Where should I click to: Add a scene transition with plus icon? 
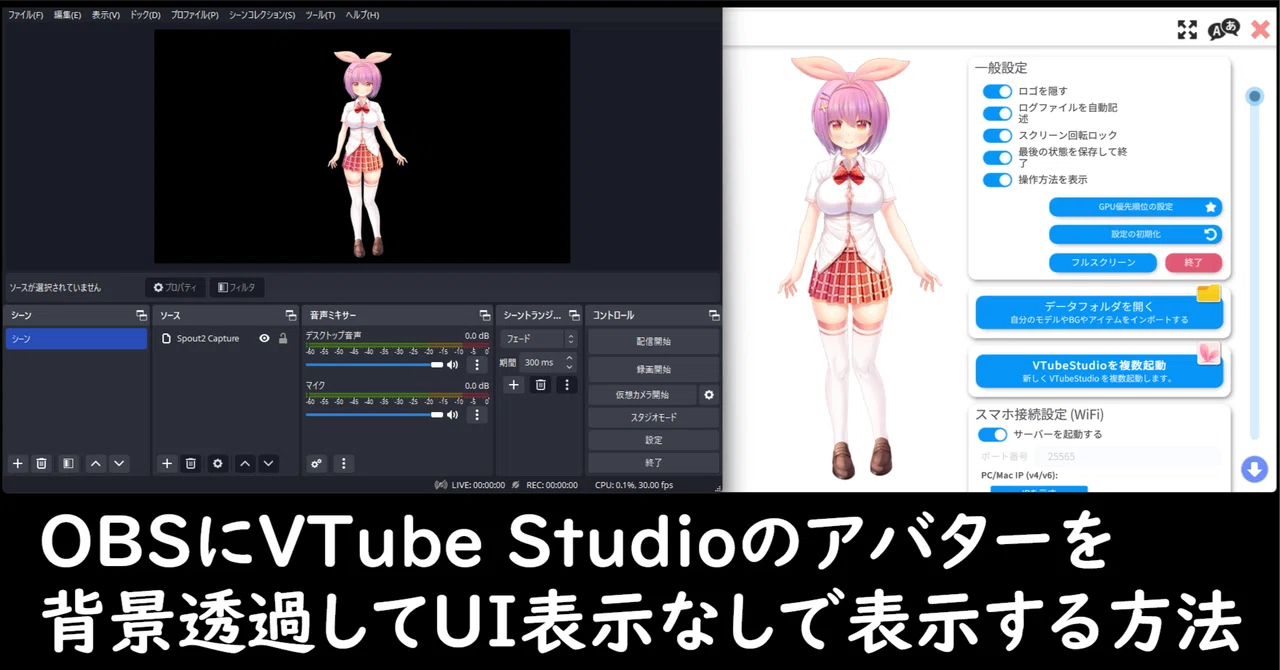(513, 384)
